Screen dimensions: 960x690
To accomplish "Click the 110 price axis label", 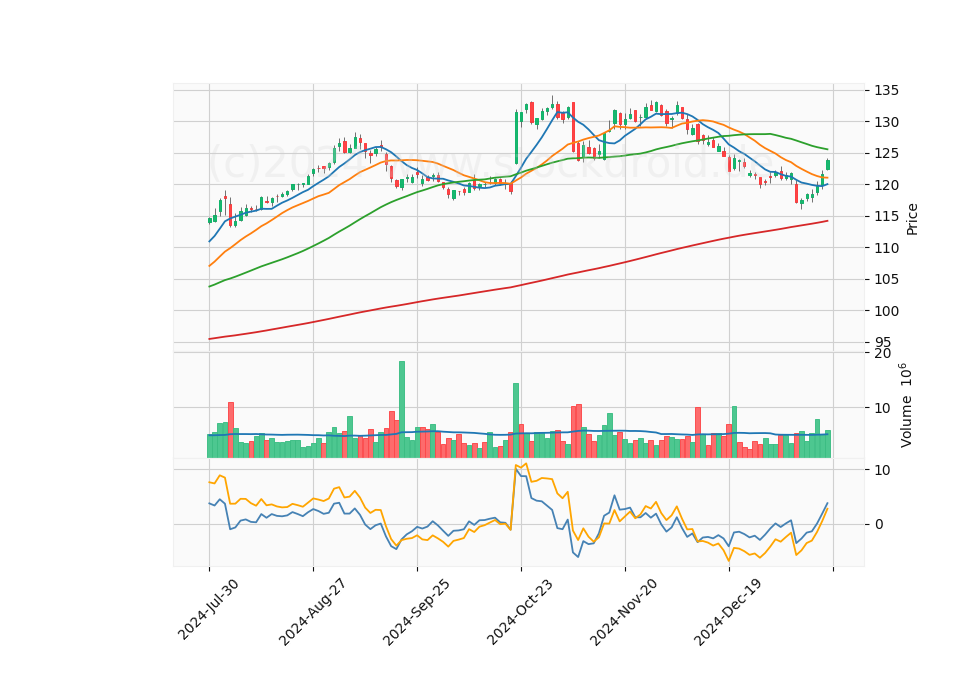I will tap(886, 248).
